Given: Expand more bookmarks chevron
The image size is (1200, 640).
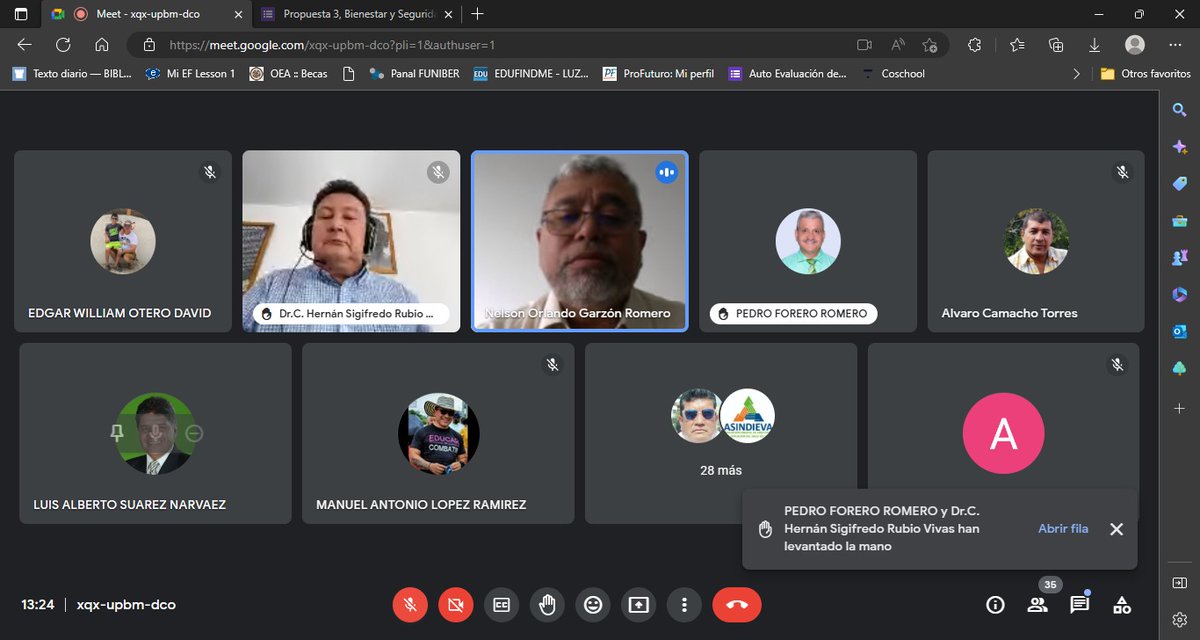Looking at the screenshot, I should (x=1076, y=73).
